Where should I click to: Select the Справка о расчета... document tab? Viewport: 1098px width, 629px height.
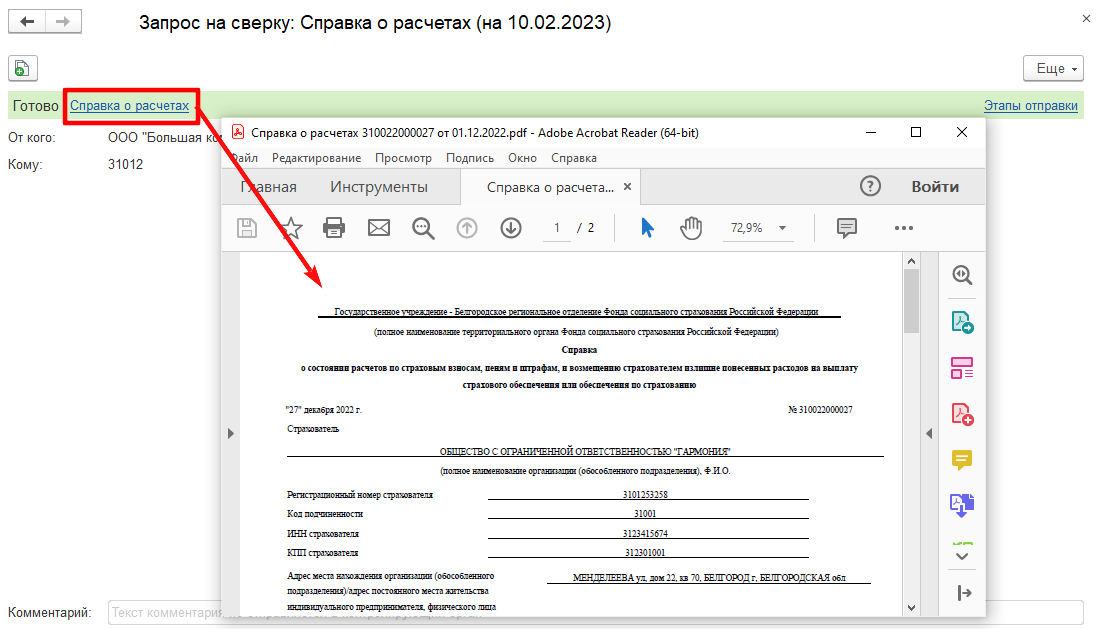(550, 187)
